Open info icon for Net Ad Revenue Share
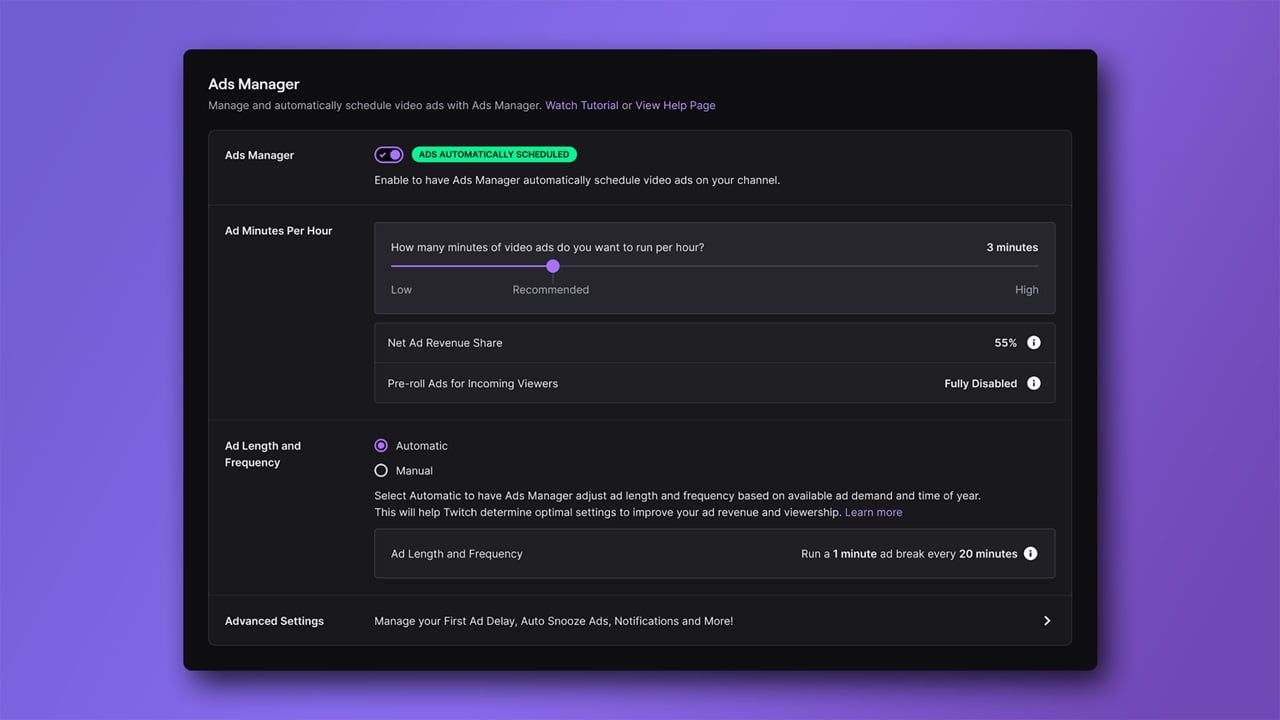Screen dimensions: 1280x720 [x=1034, y=343]
